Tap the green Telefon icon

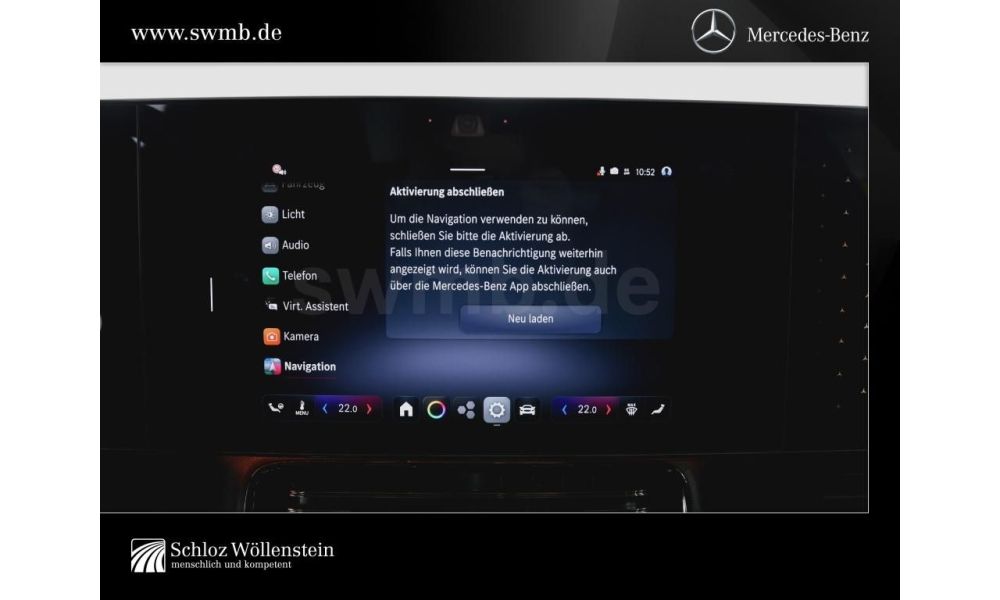[x=270, y=275]
